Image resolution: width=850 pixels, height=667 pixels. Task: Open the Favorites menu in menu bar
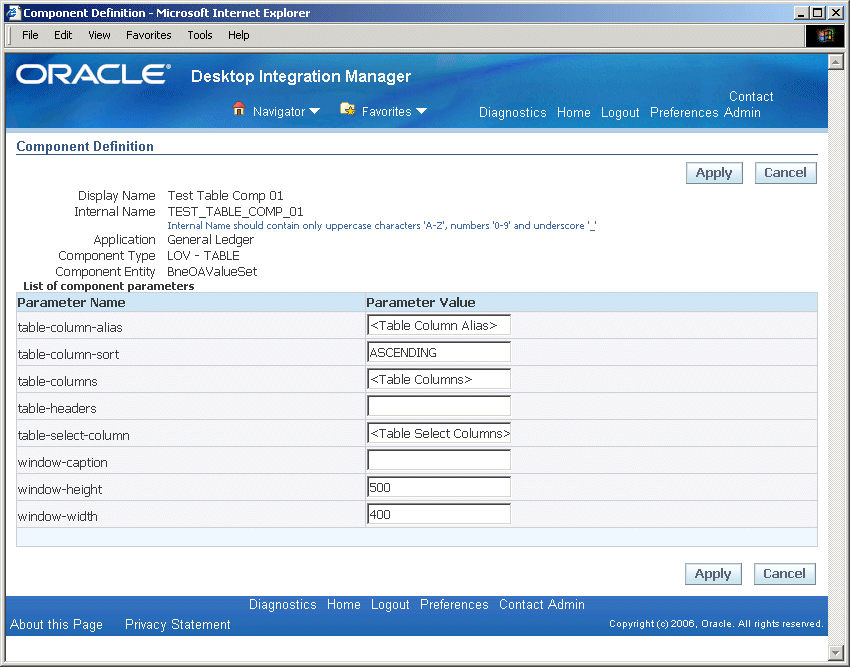149,35
